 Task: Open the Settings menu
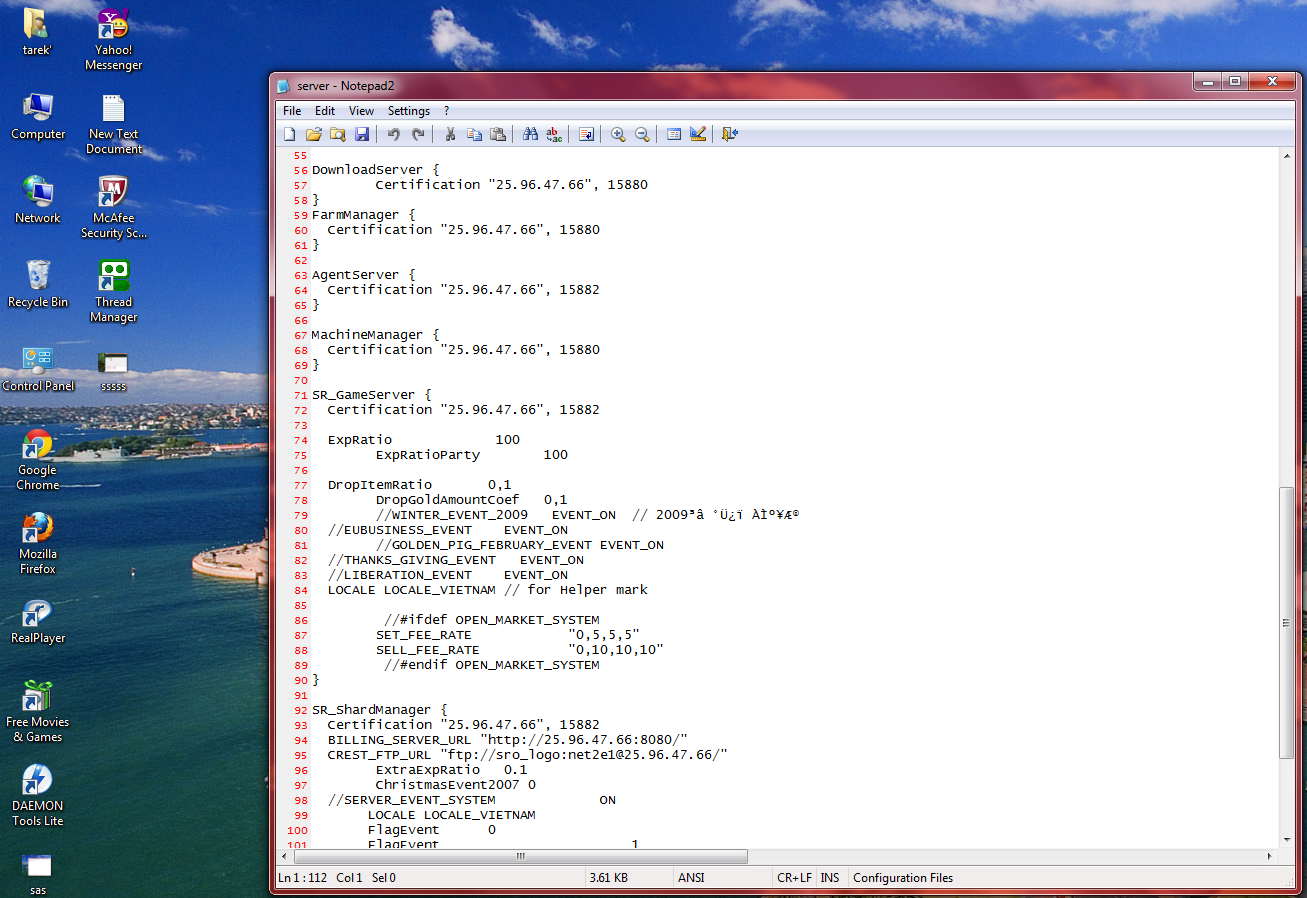point(409,111)
